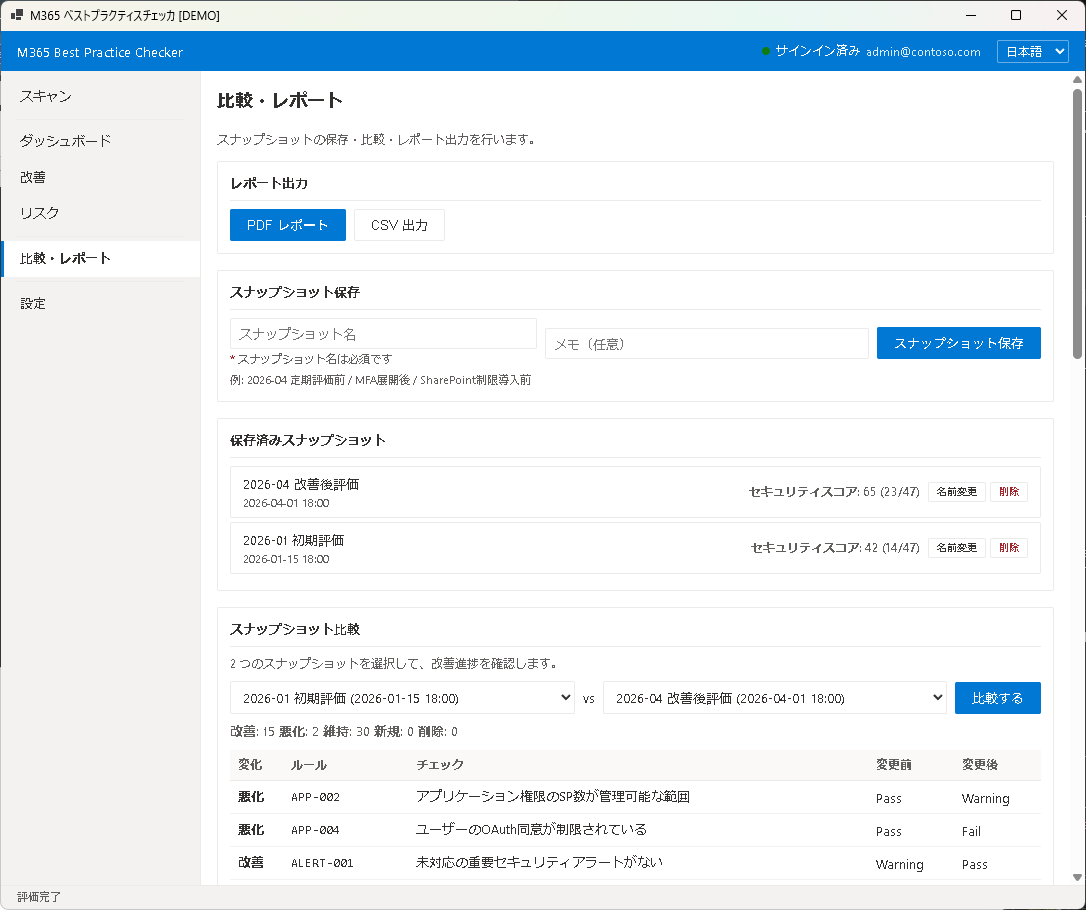1086x910 pixels.
Task: Click the メモ（任意） text field
Action: [706, 343]
